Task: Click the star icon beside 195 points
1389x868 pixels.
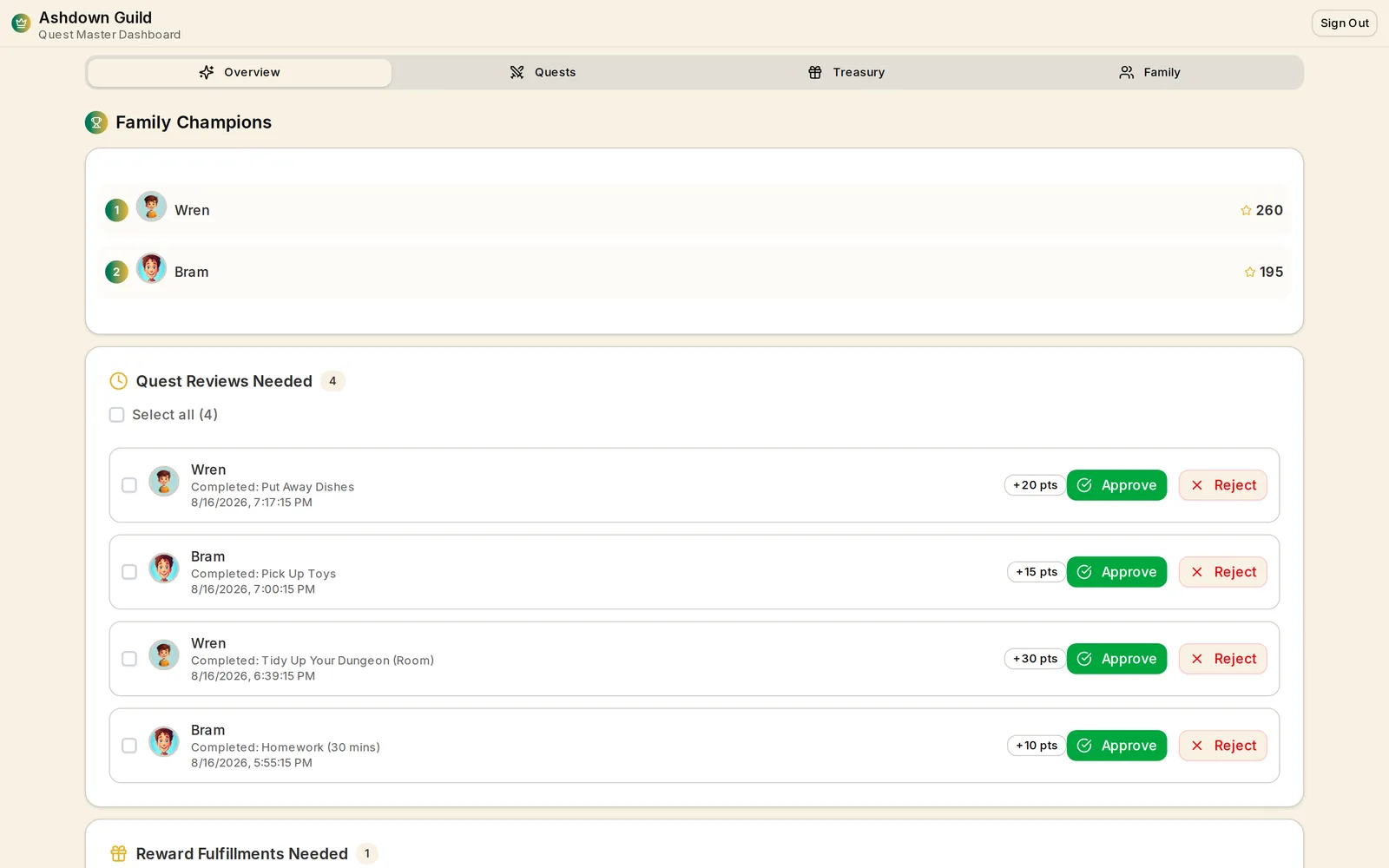Action: tap(1249, 272)
